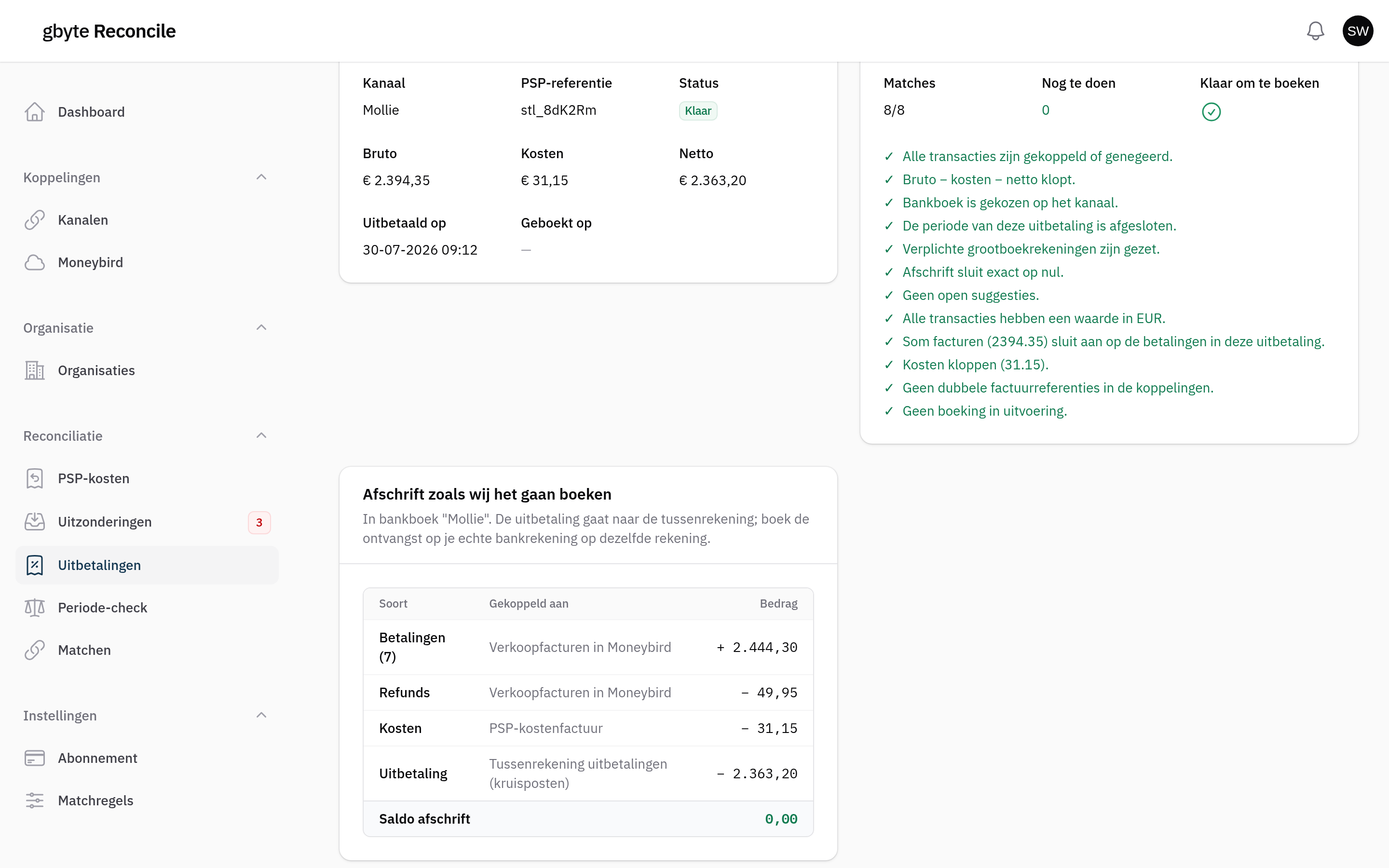Click the Betalingen (7) row
Screen dimensions: 1389x868
click(588, 647)
